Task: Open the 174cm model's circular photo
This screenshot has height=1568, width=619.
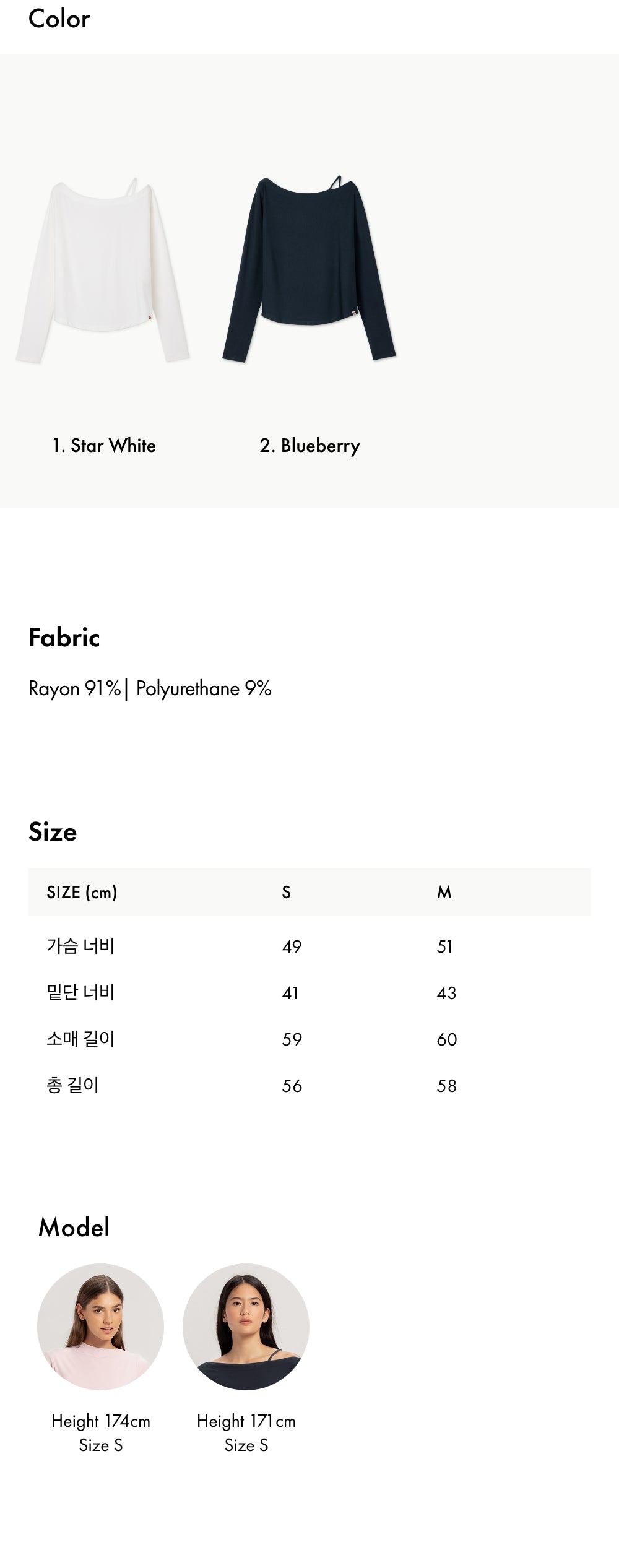Action: click(x=100, y=1327)
